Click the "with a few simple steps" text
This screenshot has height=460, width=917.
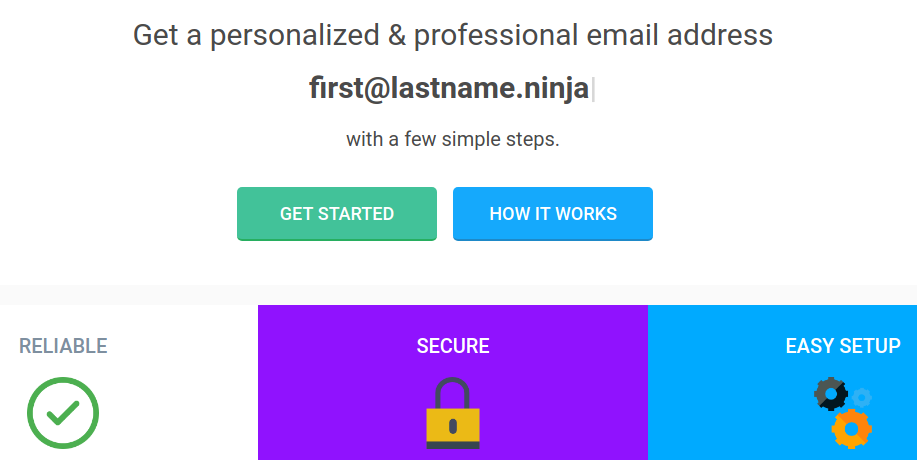click(x=453, y=139)
